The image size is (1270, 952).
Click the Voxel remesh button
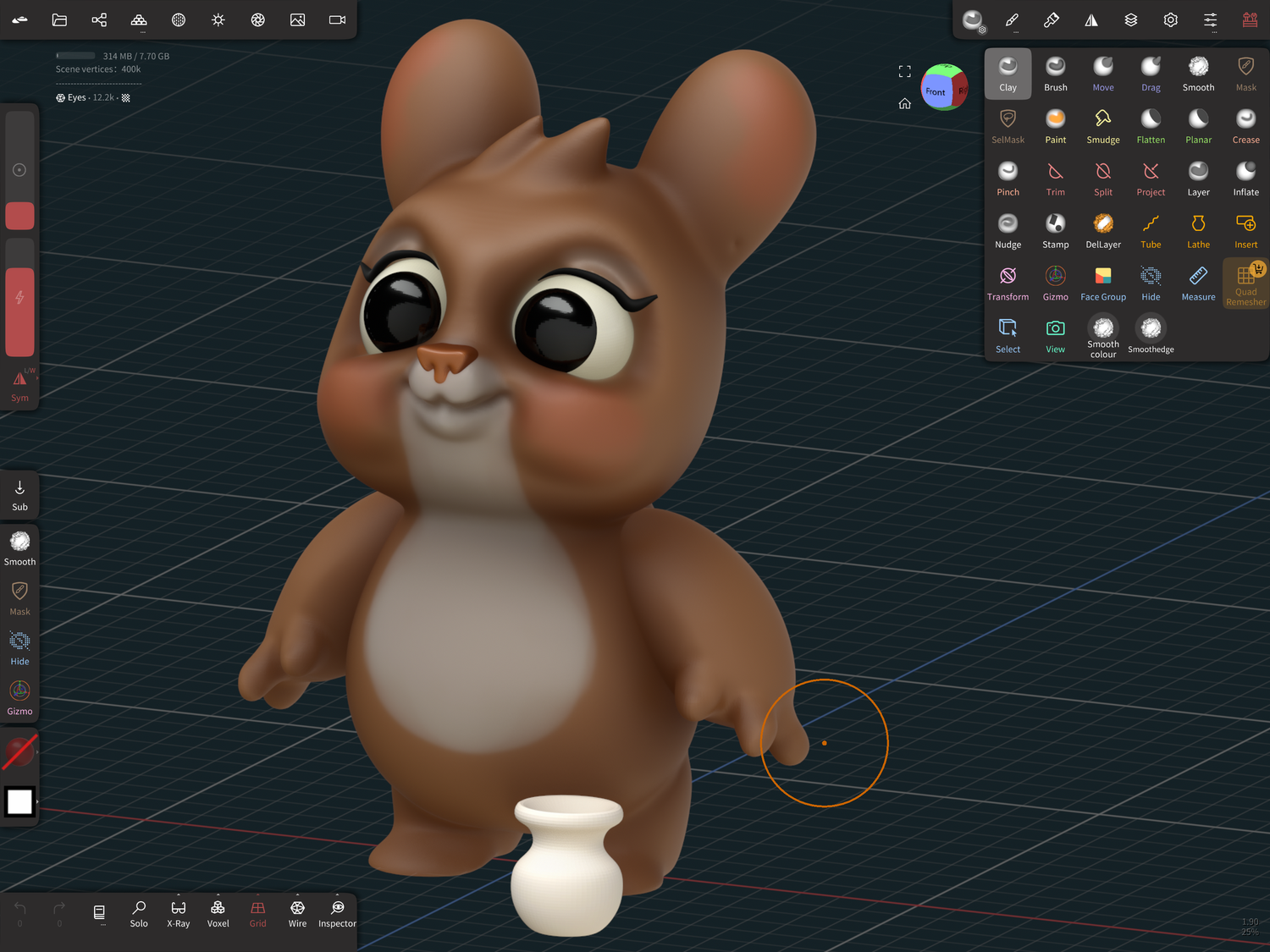(x=218, y=914)
